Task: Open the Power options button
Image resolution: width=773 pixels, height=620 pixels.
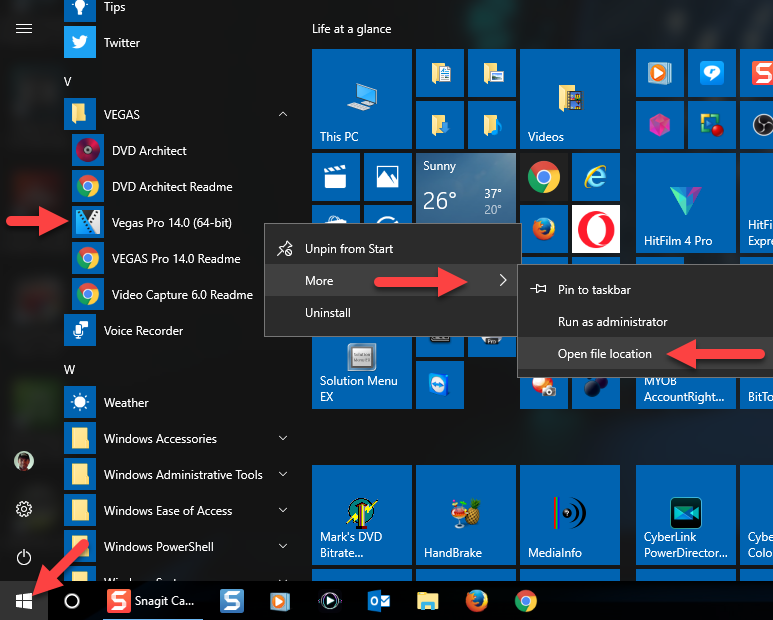Action: (x=24, y=557)
